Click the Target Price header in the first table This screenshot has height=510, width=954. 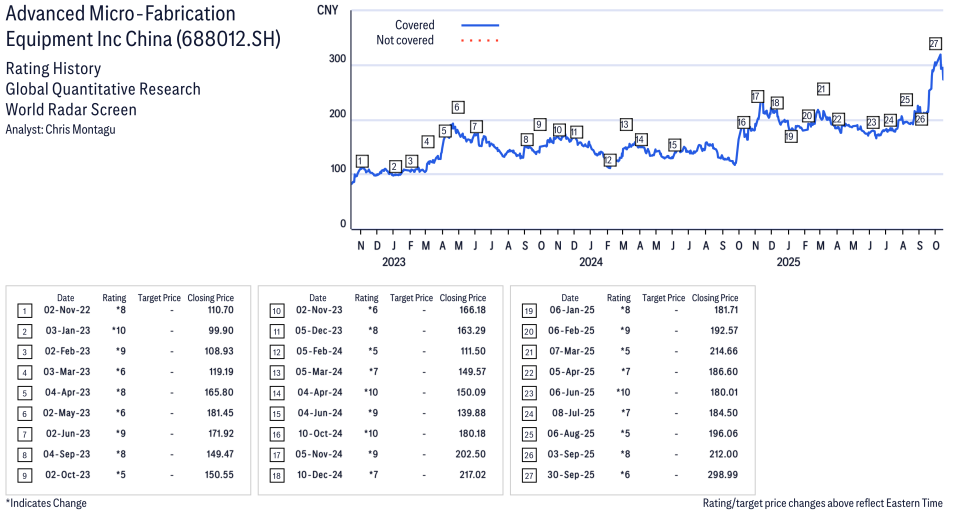click(159, 298)
